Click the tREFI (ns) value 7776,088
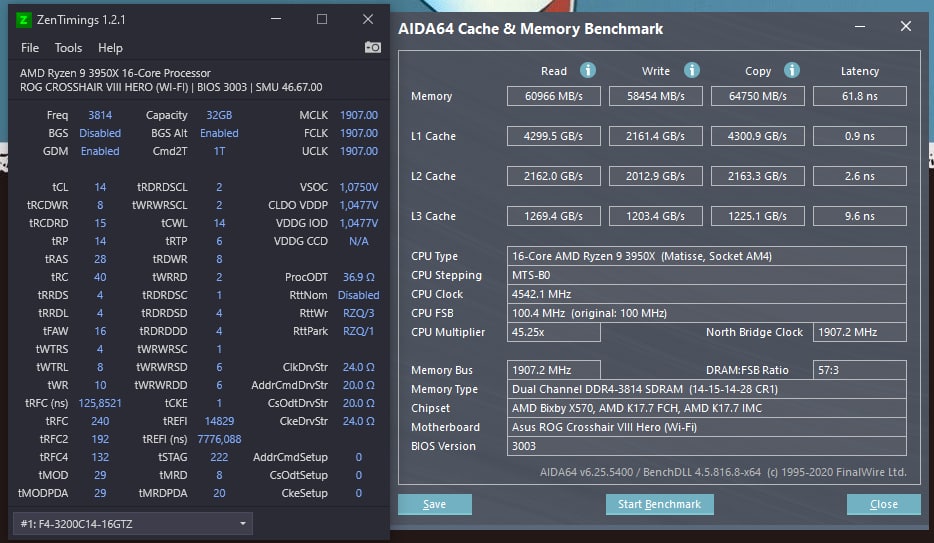Screen dimensions: 934x543 pyautogui.click(x=219, y=439)
